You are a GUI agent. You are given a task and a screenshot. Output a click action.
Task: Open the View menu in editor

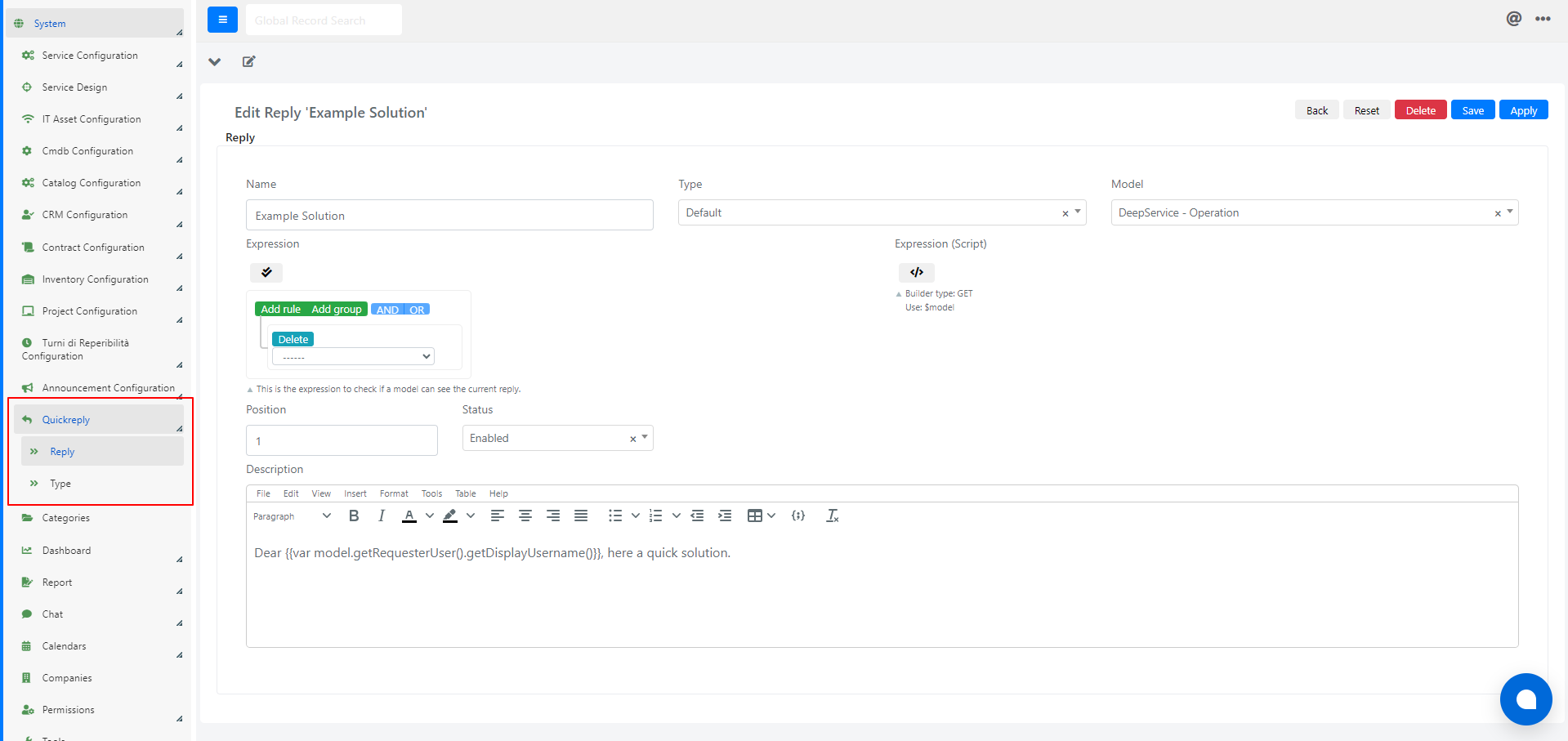point(321,493)
